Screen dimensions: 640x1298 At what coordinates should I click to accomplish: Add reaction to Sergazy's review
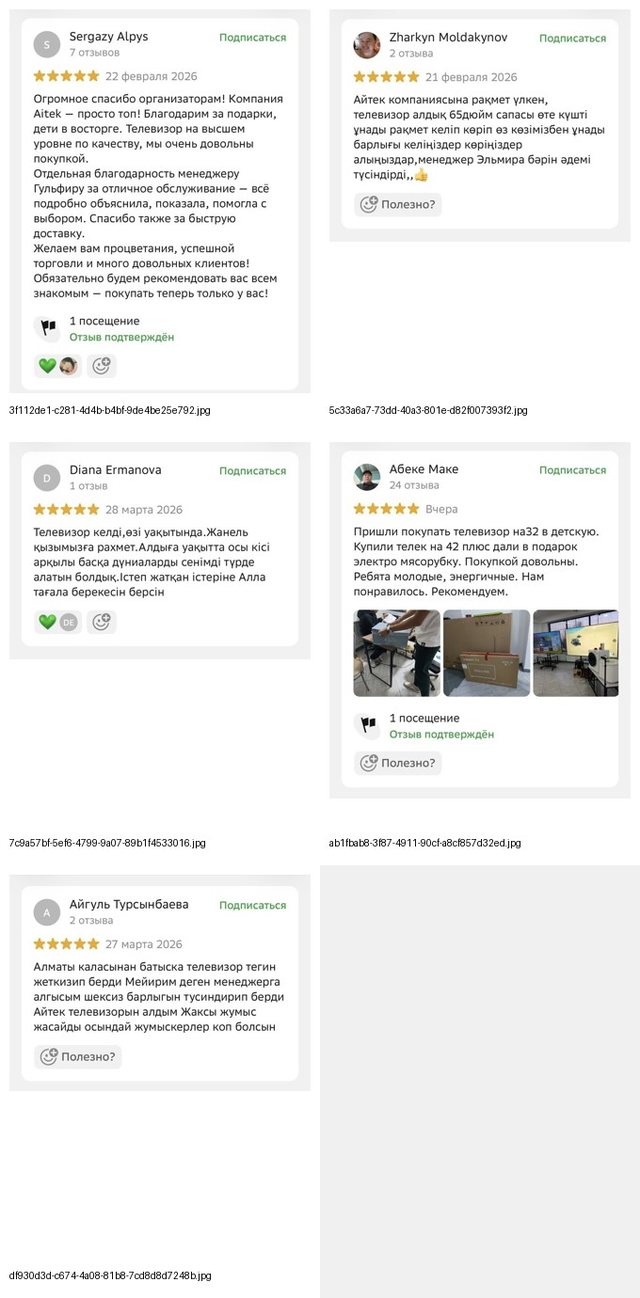(x=101, y=366)
